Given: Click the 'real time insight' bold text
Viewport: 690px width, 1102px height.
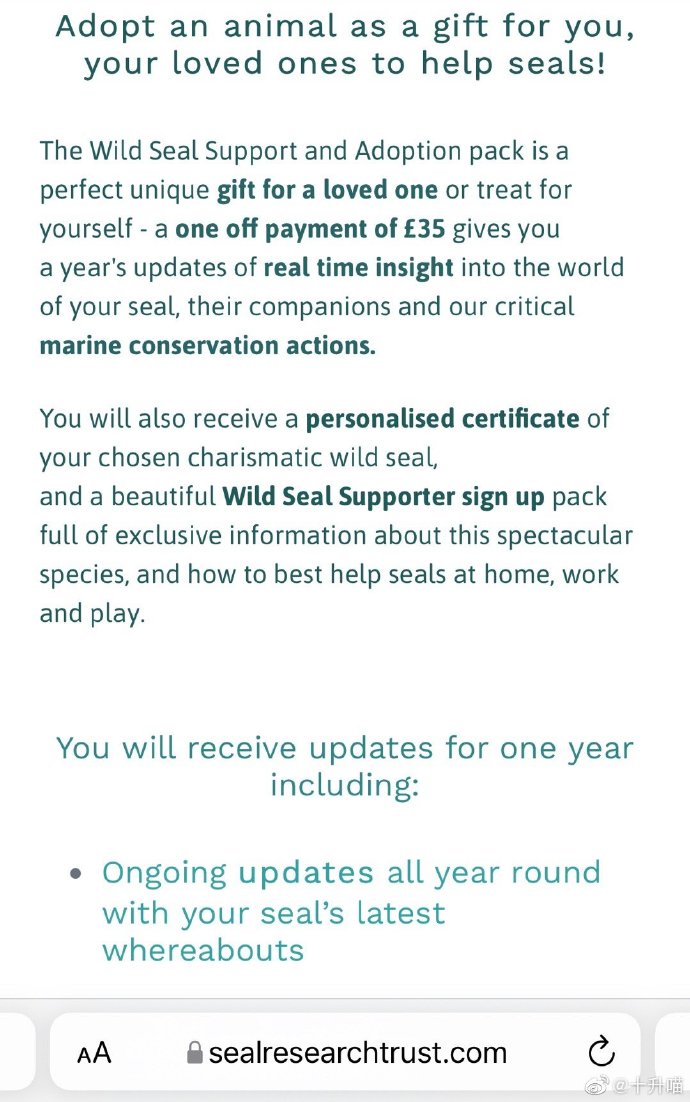Looking at the screenshot, I should point(358,268).
